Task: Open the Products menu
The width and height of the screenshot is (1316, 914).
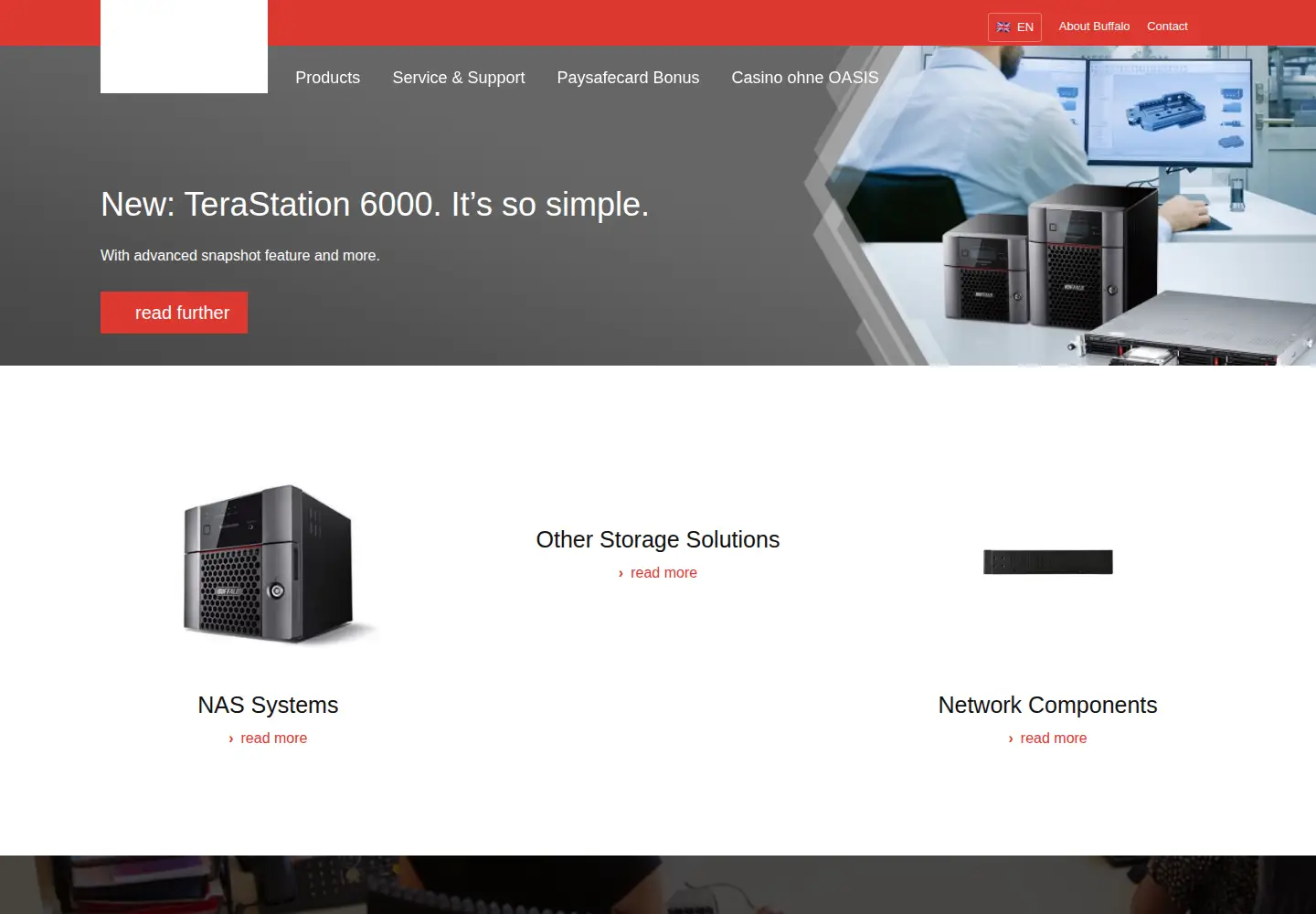Action: click(x=327, y=78)
